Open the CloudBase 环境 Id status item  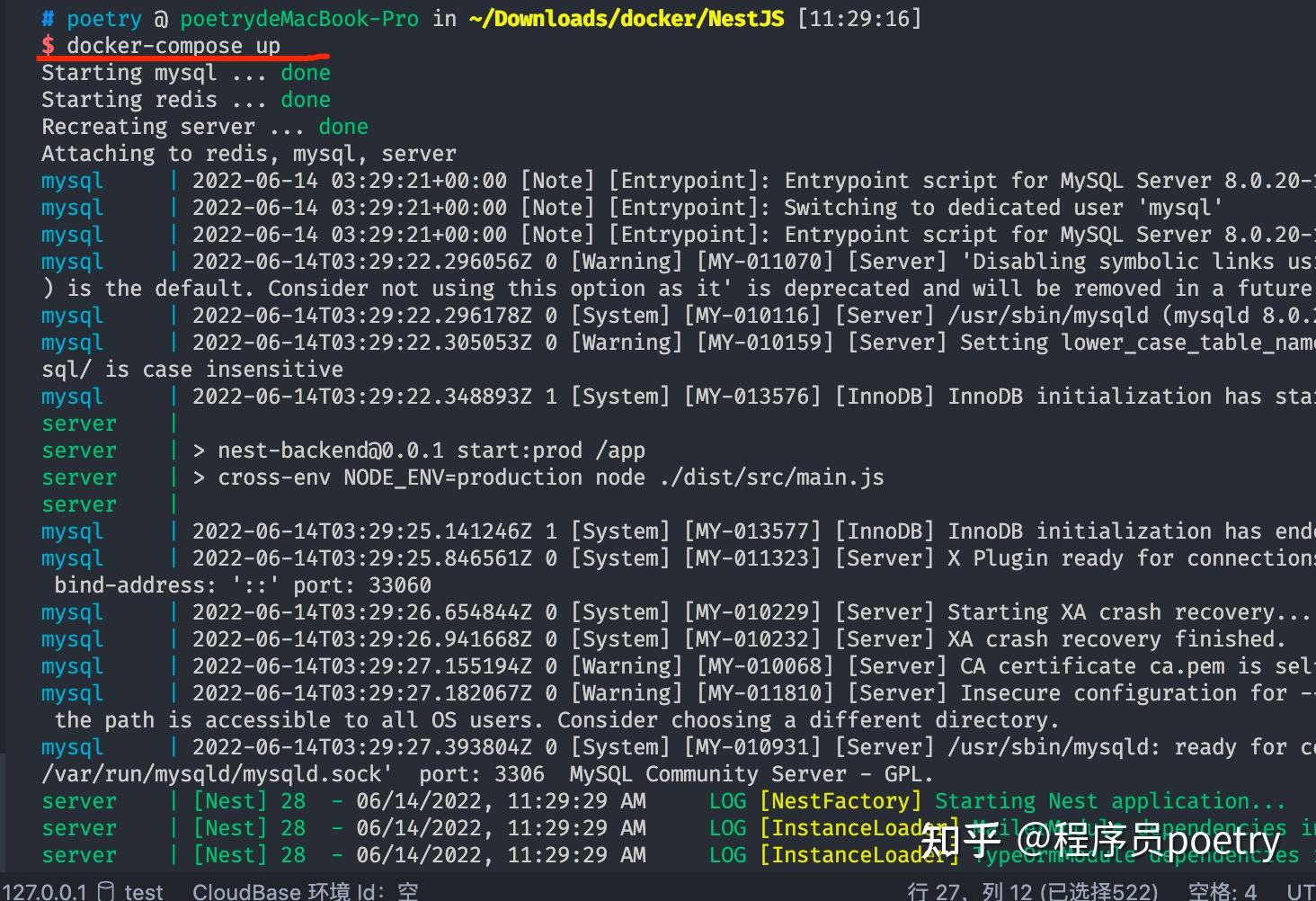[305, 891]
